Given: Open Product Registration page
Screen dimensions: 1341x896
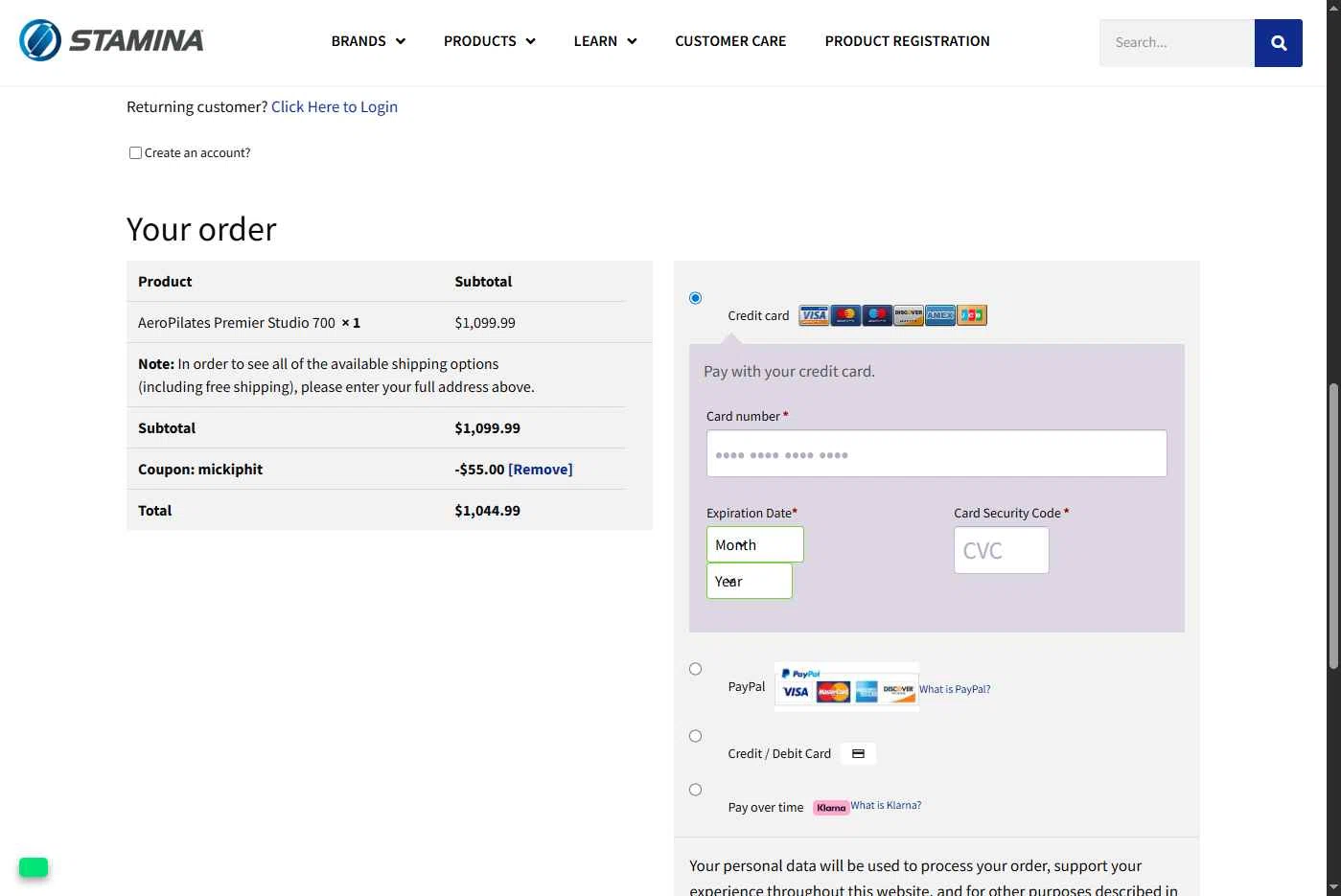Looking at the screenshot, I should pyautogui.click(x=907, y=41).
